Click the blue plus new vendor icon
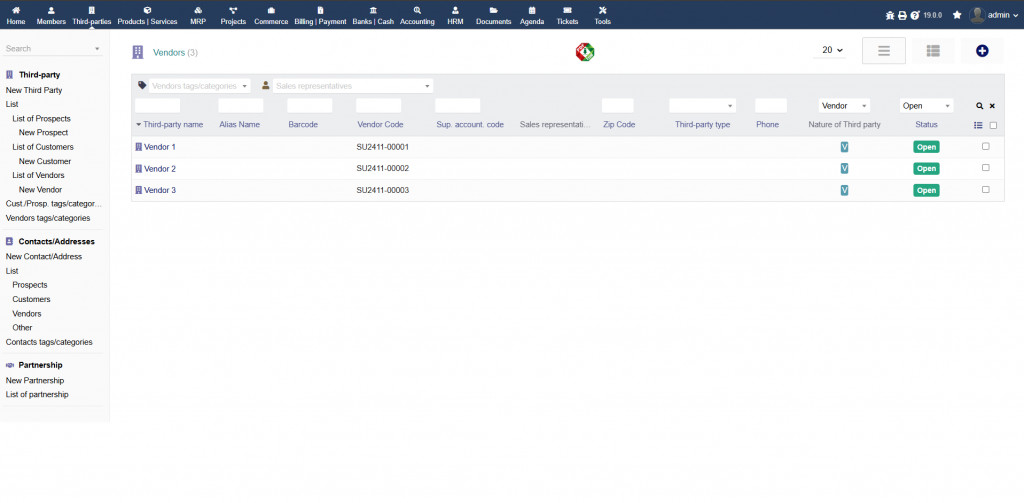1024x503 pixels. tap(982, 51)
